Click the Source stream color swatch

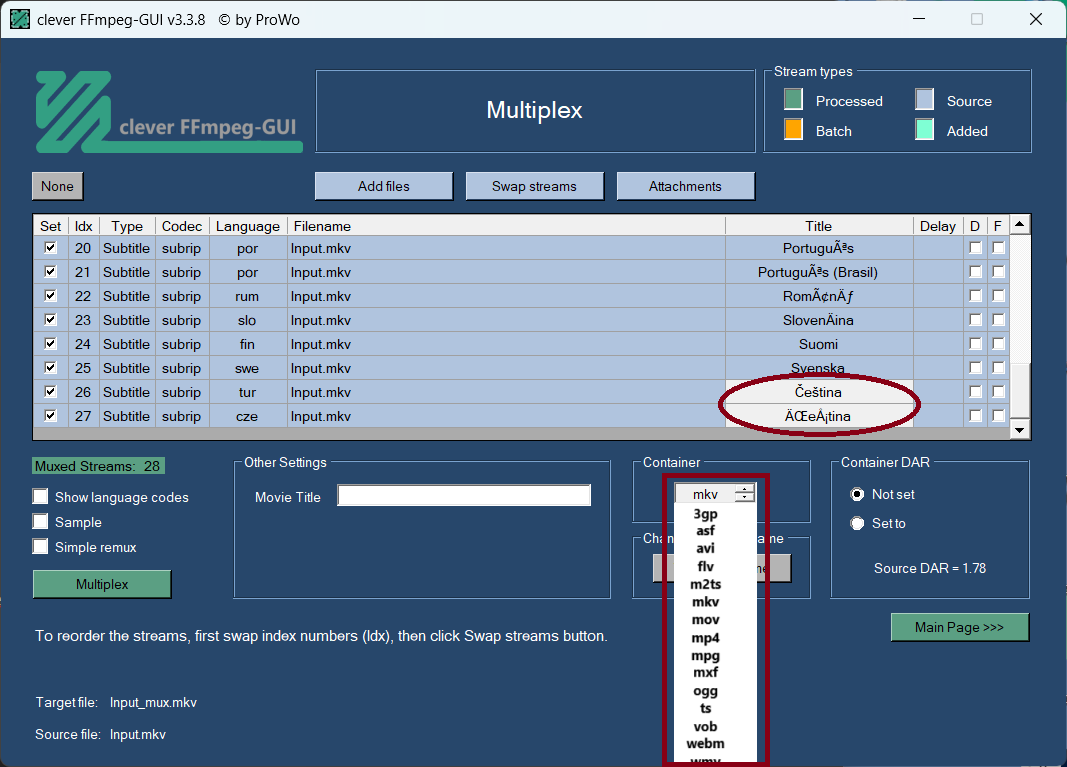click(x=924, y=99)
